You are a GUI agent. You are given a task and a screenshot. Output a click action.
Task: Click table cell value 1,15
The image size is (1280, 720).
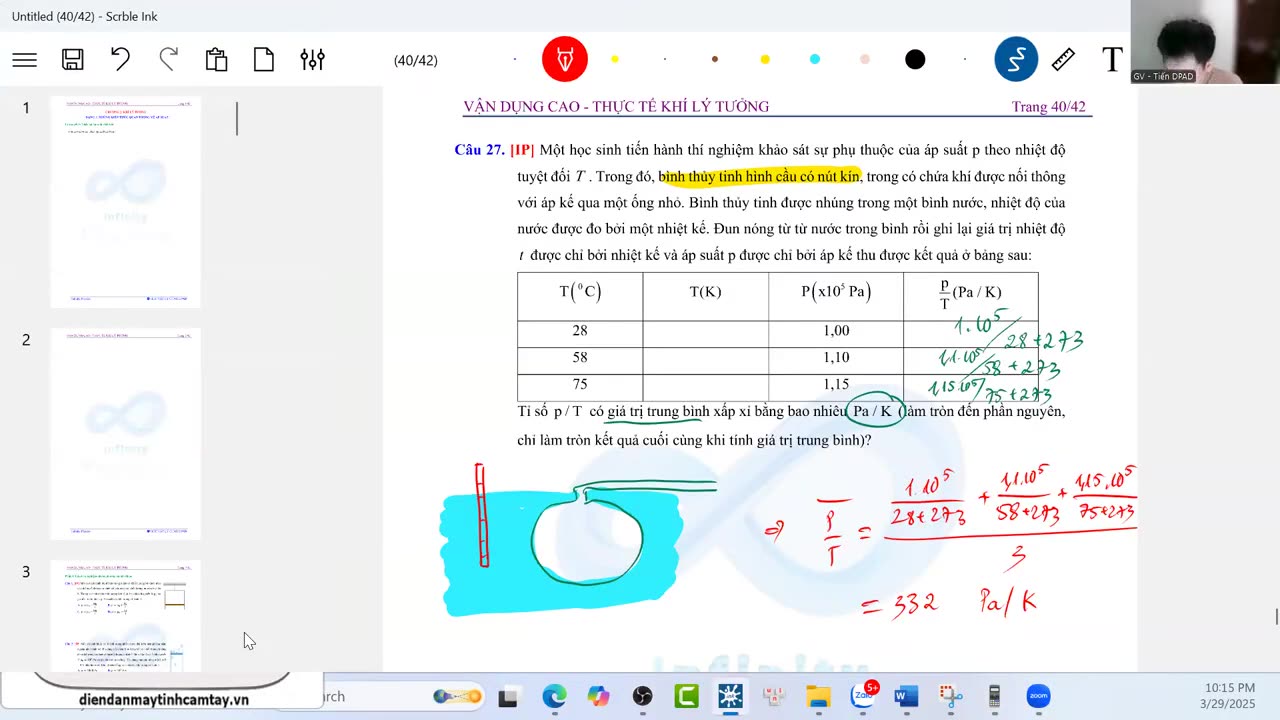tap(835, 384)
